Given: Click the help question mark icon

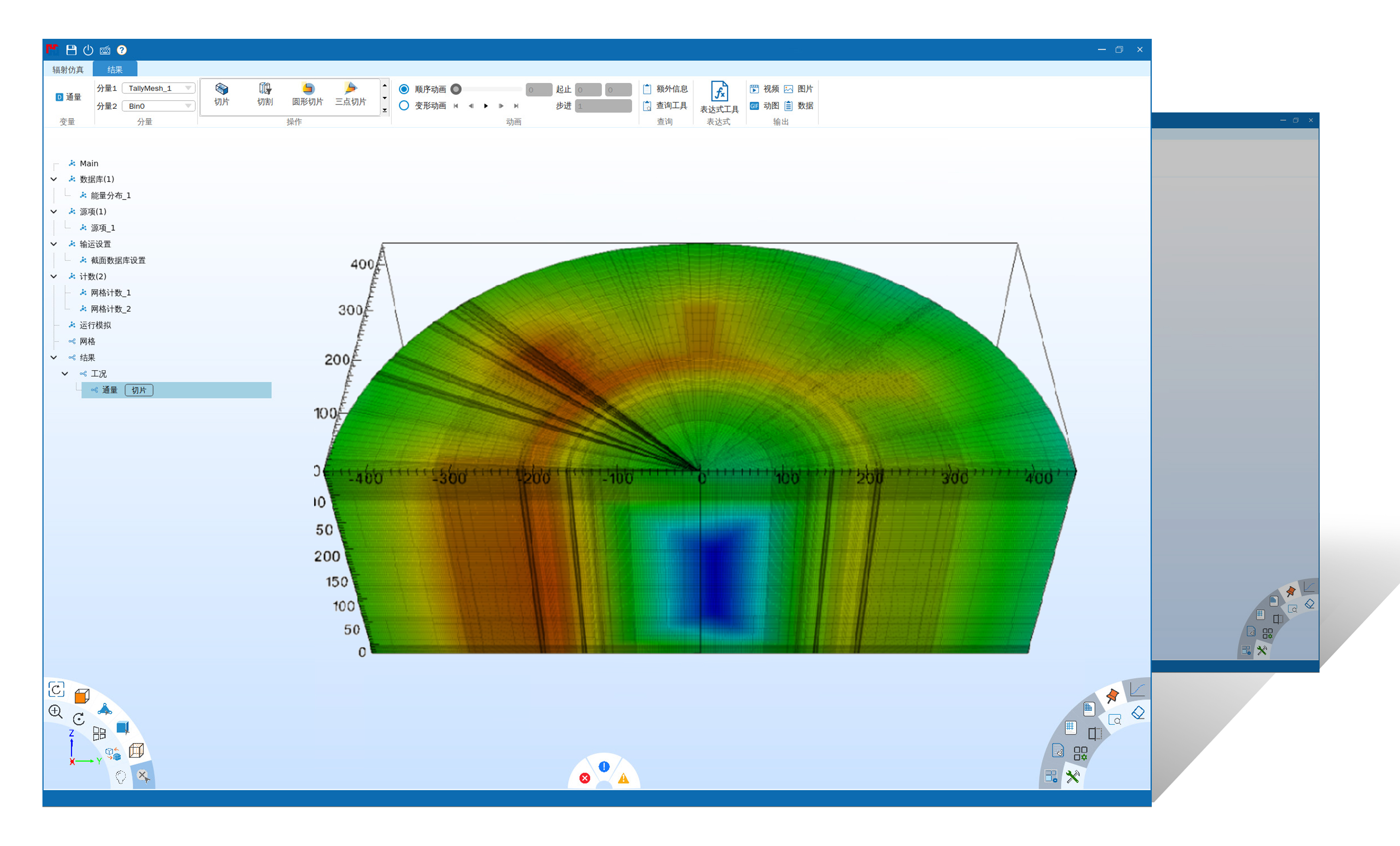Looking at the screenshot, I should [x=122, y=50].
